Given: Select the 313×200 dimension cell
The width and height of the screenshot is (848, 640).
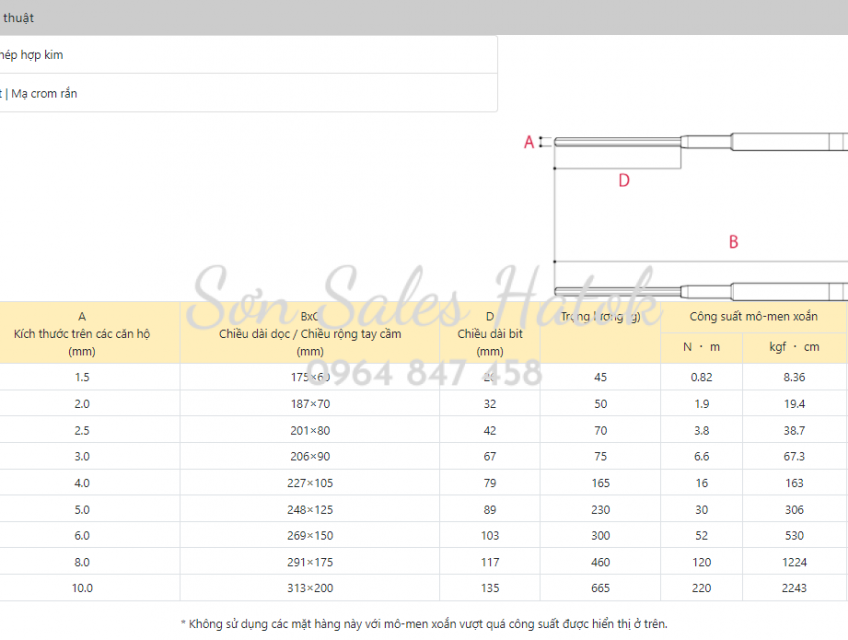Looking at the screenshot, I should 310,588.
